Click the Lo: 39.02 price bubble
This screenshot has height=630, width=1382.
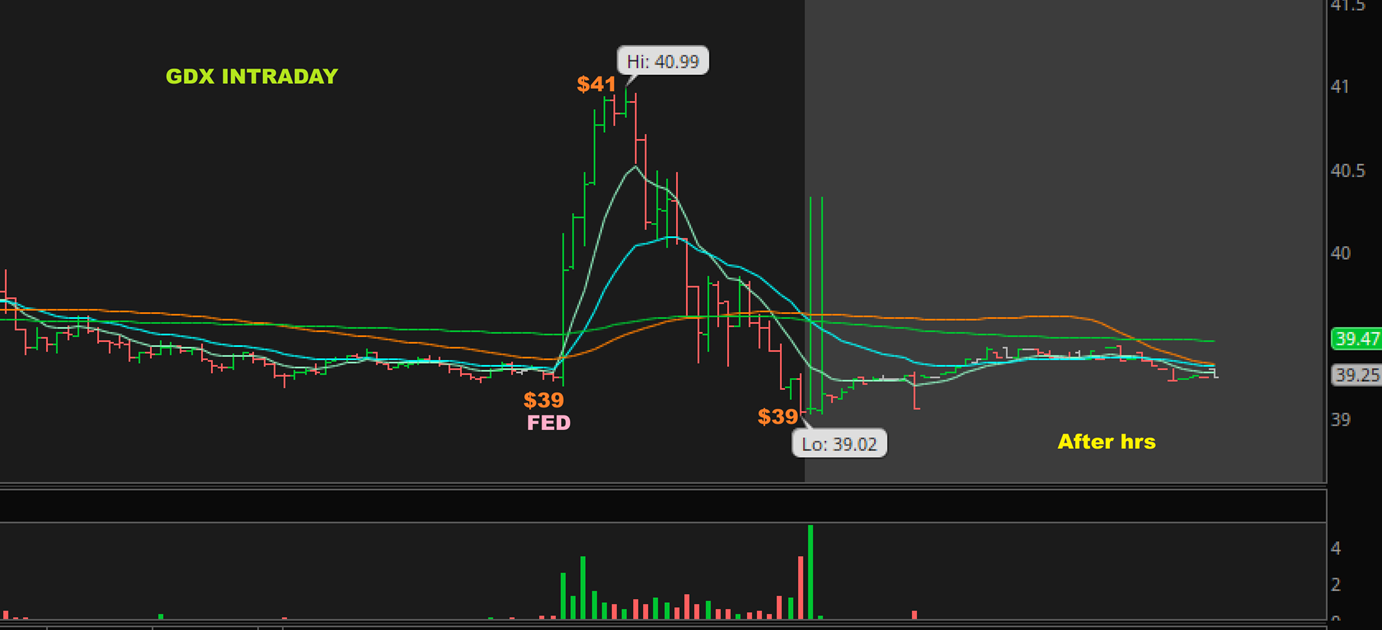[840, 444]
